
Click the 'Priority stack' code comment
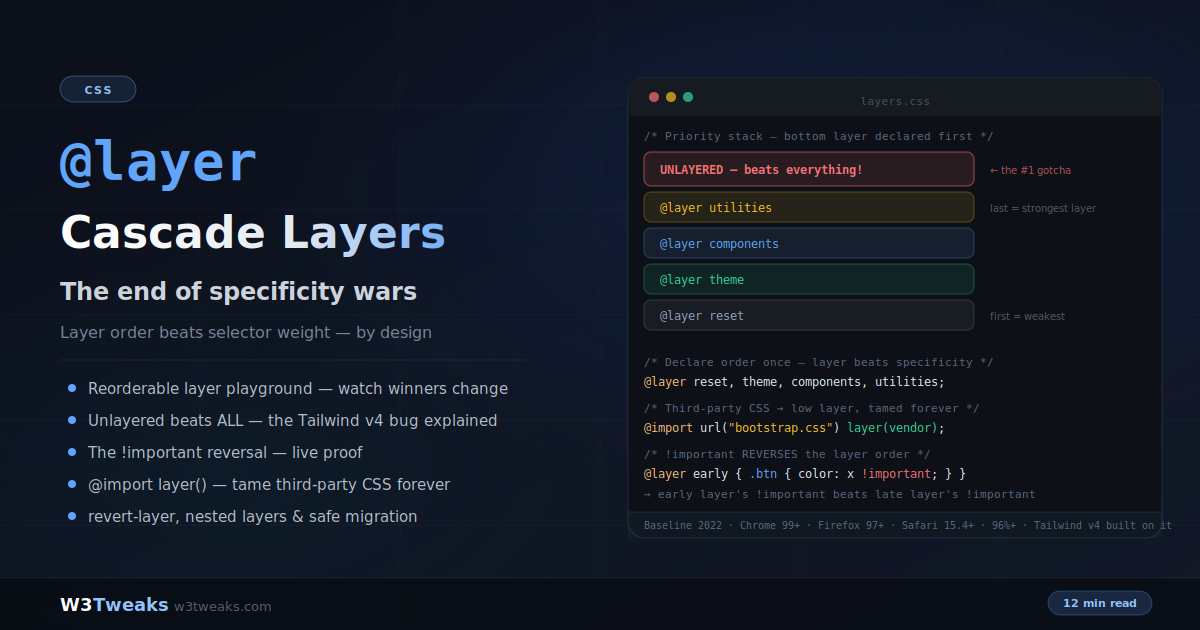[818, 136]
